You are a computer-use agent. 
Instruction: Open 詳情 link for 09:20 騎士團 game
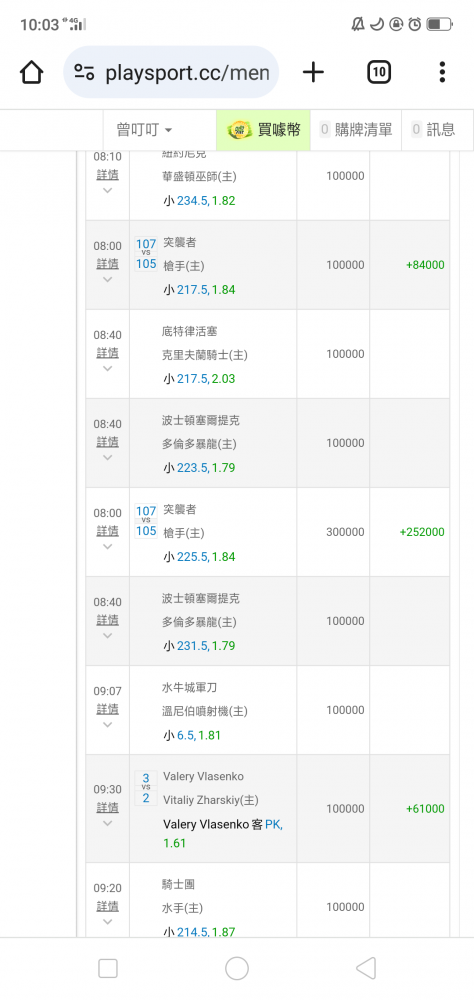click(107, 906)
